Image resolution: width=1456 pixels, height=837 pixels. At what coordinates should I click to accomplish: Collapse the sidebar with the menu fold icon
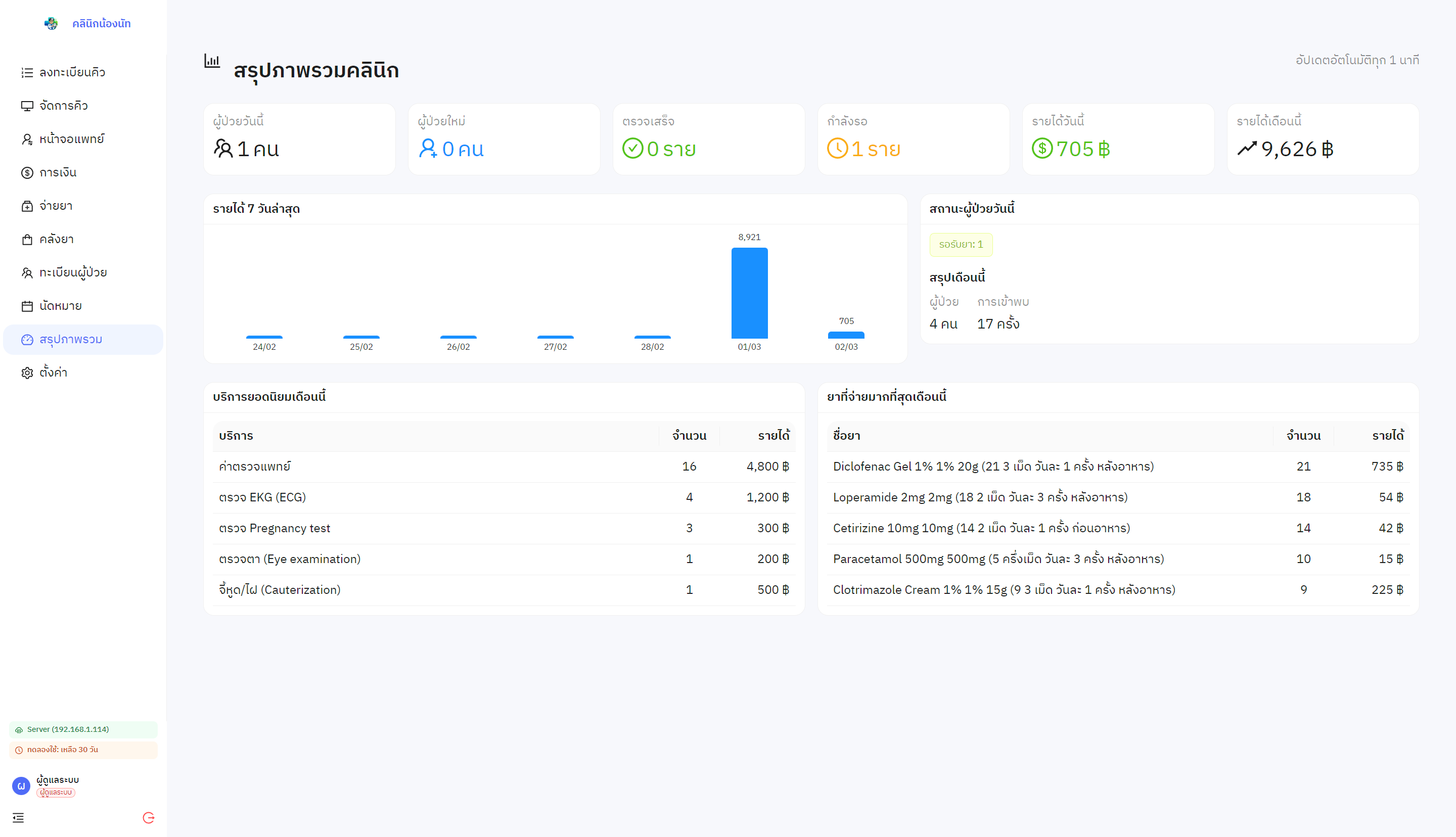[x=18, y=817]
